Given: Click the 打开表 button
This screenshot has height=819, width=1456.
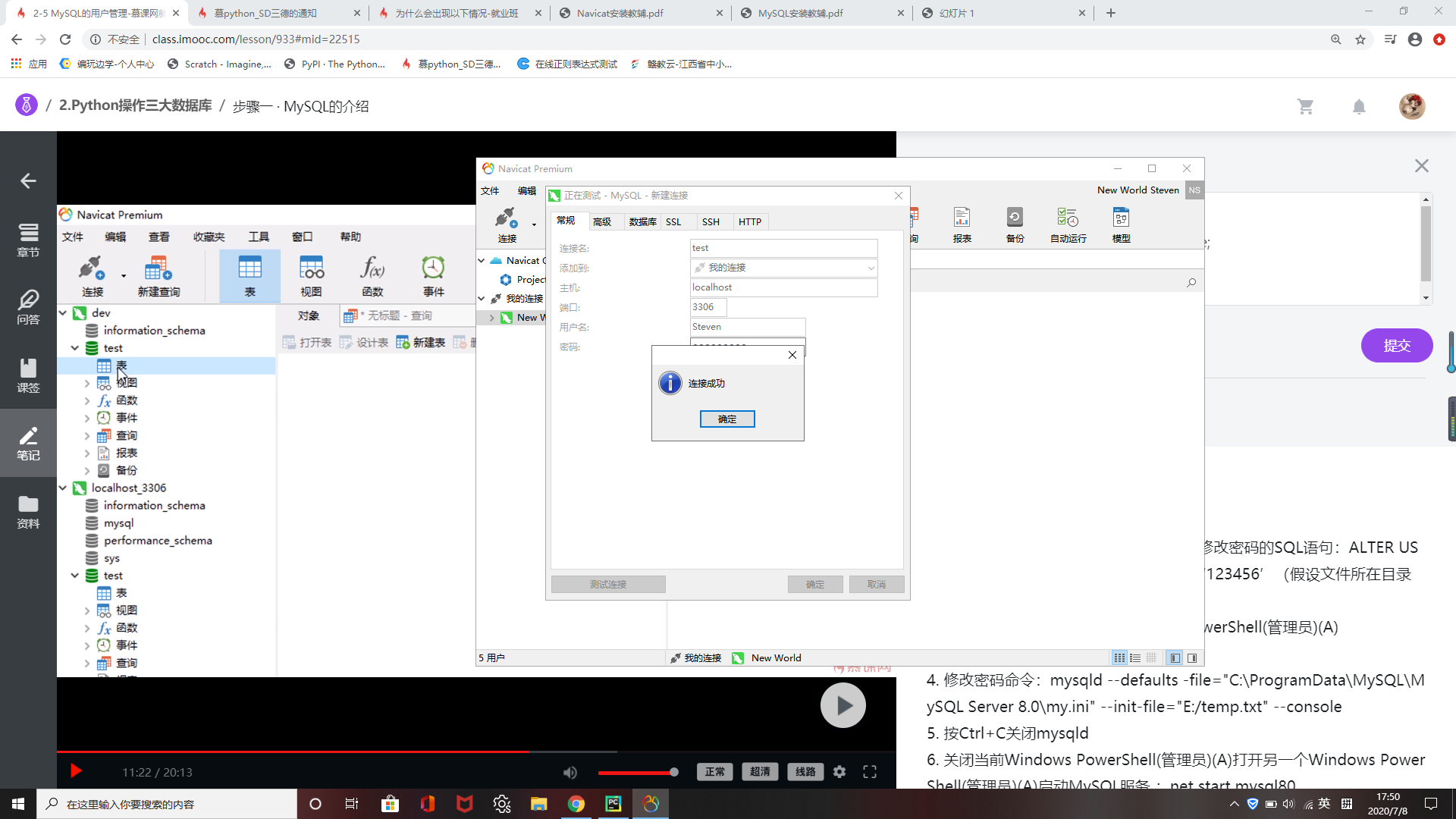Looking at the screenshot, I should point(307,343).
